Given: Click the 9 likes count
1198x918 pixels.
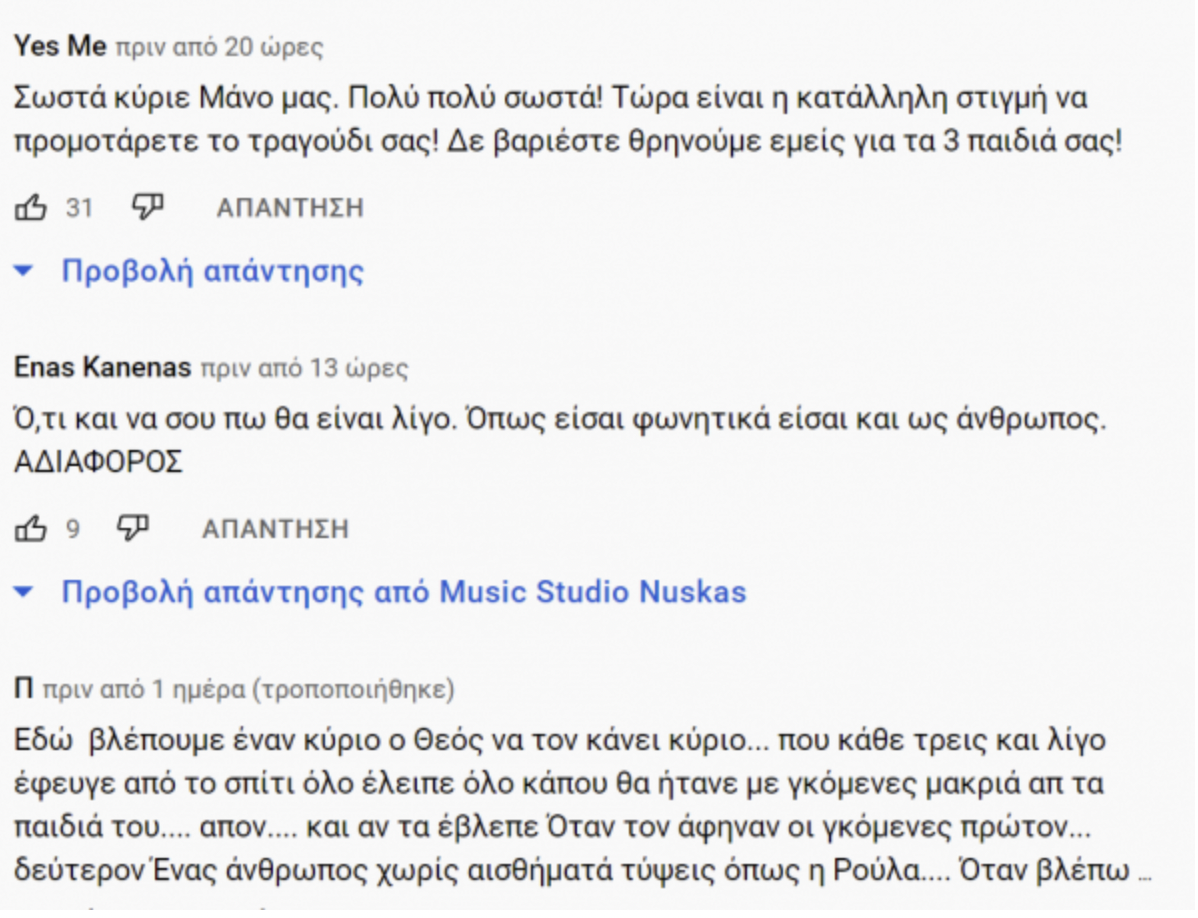Looking at the screenshot, I should click(x=73, y=528).
